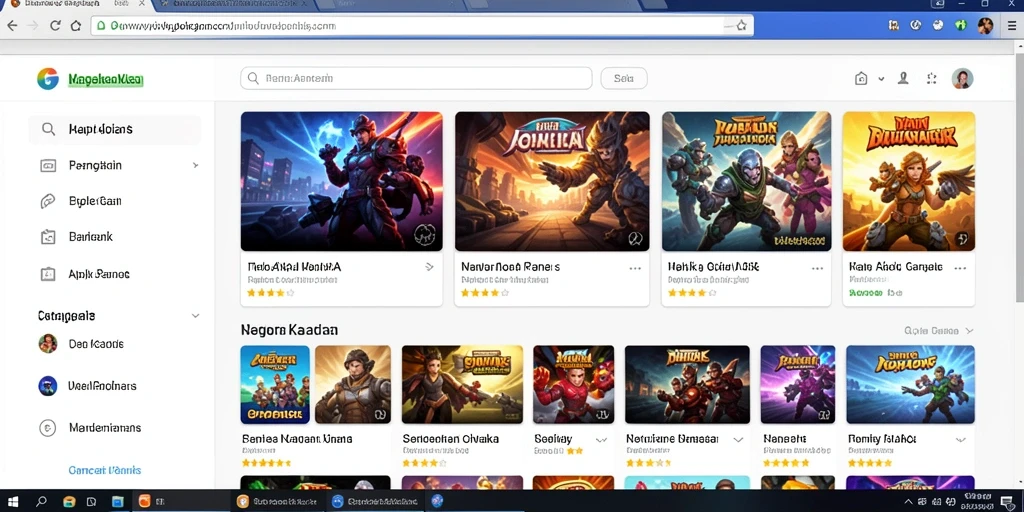Focus the browser address bar

point(422,26)
